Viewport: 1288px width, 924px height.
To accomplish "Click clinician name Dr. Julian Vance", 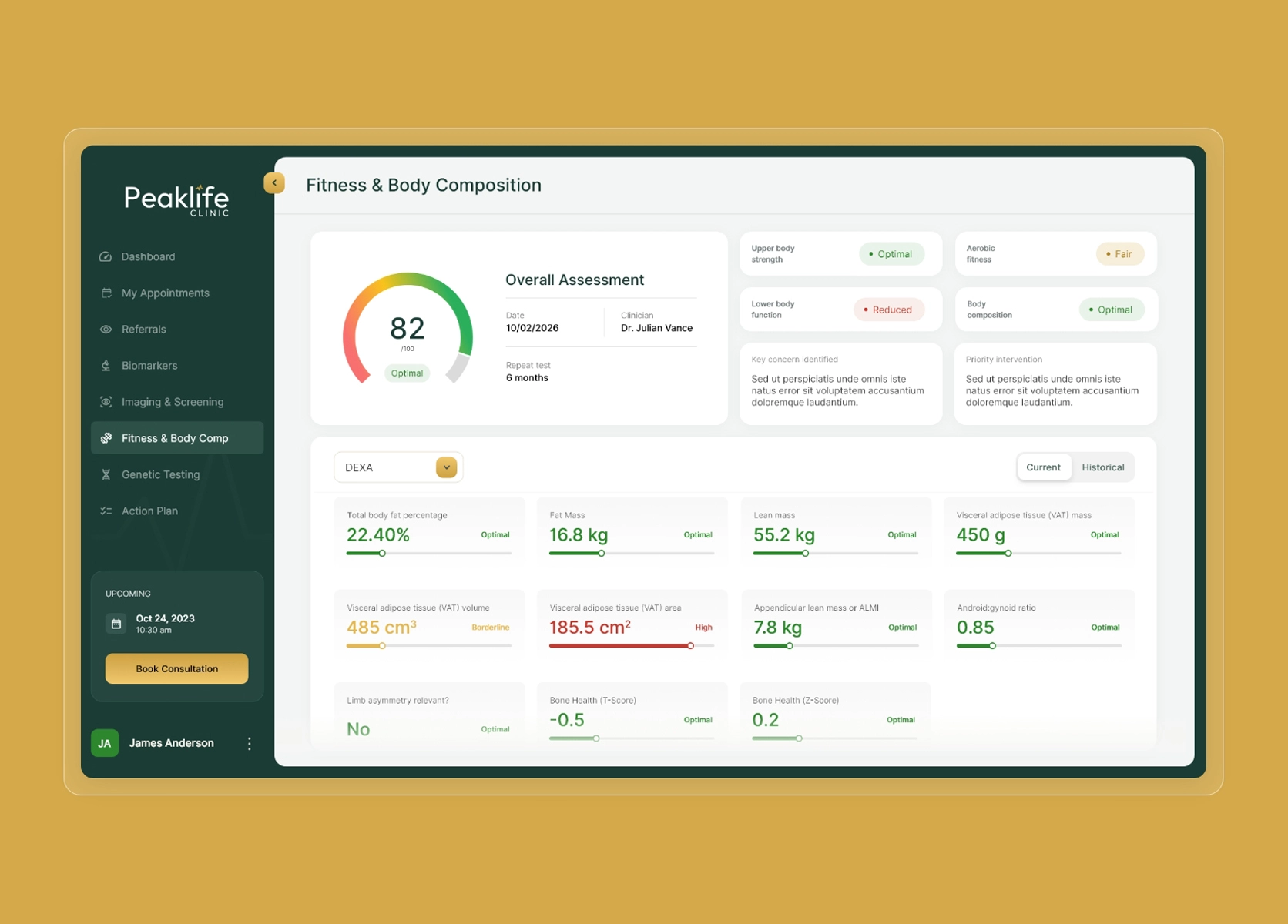I will pyautogui.click(x=656, y=328).
